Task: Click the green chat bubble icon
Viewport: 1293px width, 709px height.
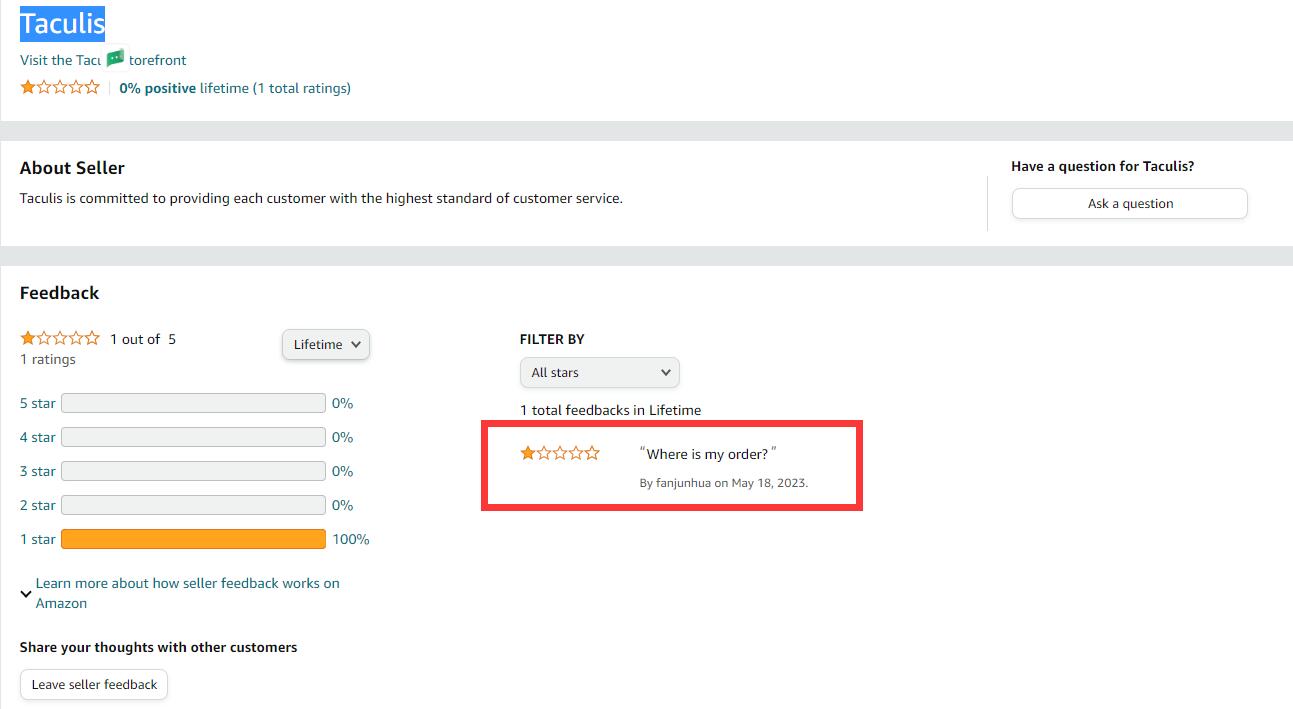Action: click(116, 58)
